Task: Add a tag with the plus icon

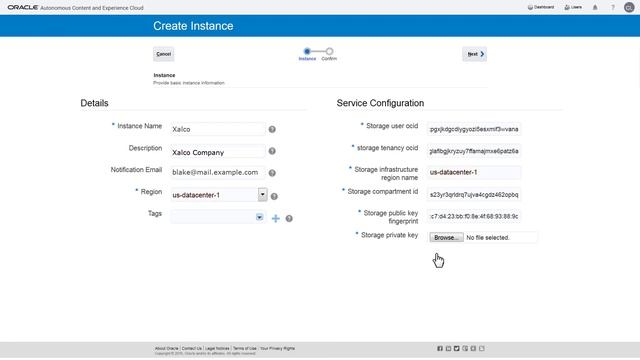Action: pyautogui.click(x=276, y=218)
